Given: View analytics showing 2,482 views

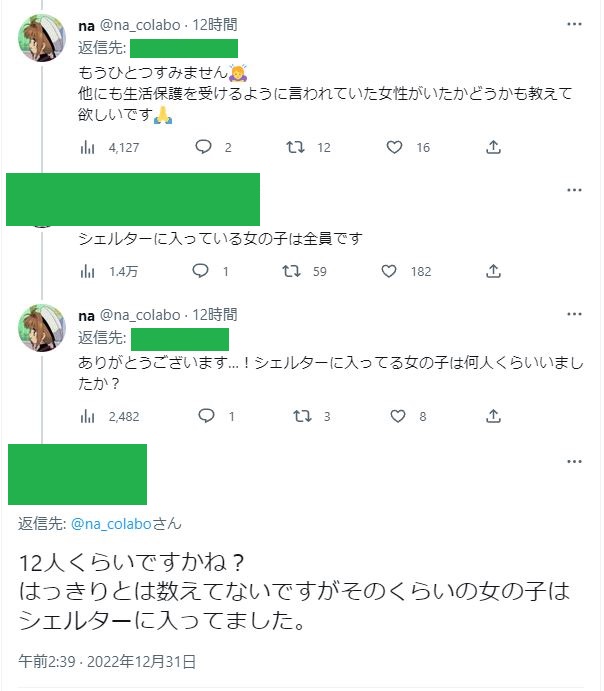Looking at the screenshot, I should (87, 416).
